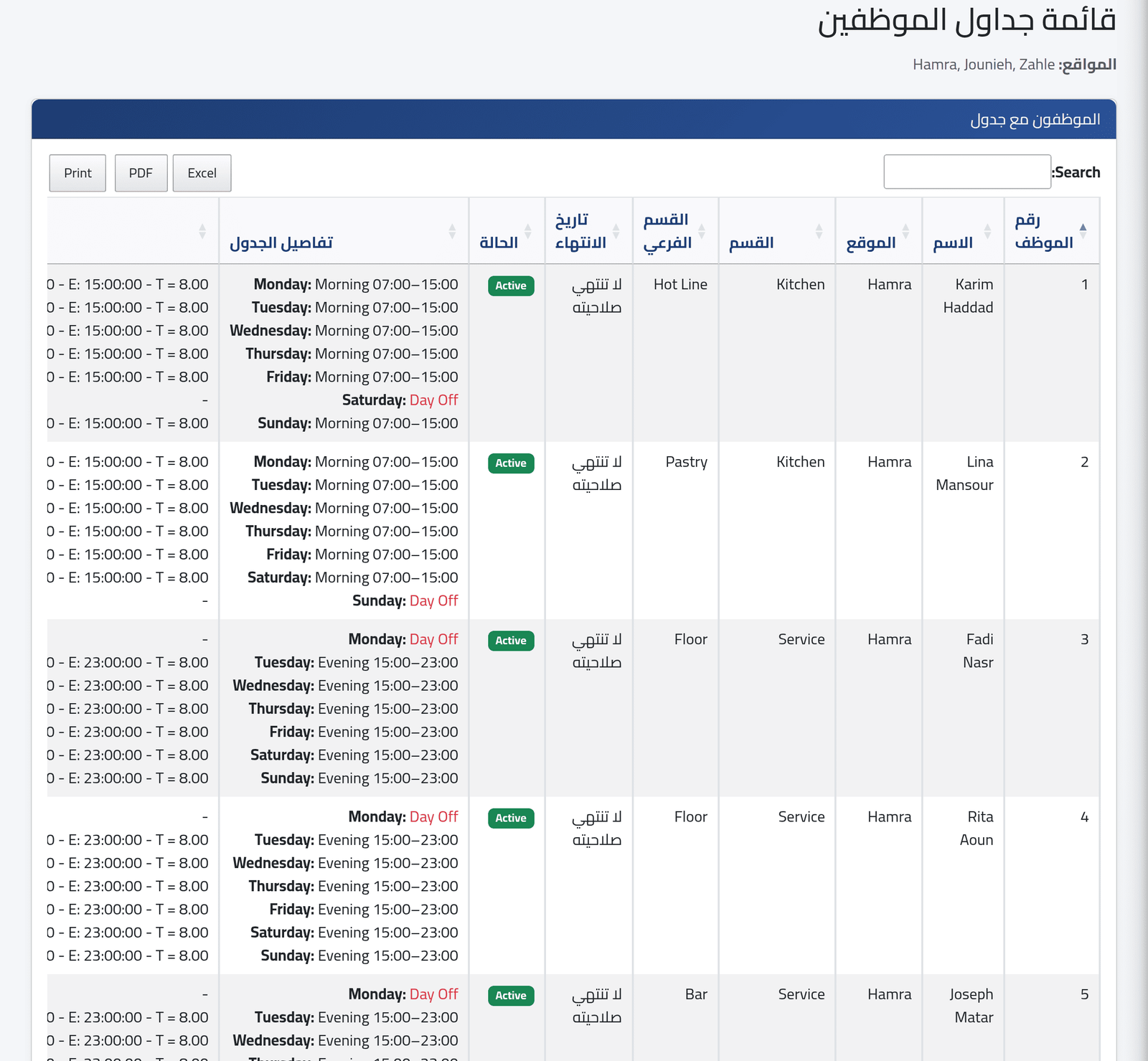Export table with the PDF button
1148x1061 pixels.
(x=141, y=173)
